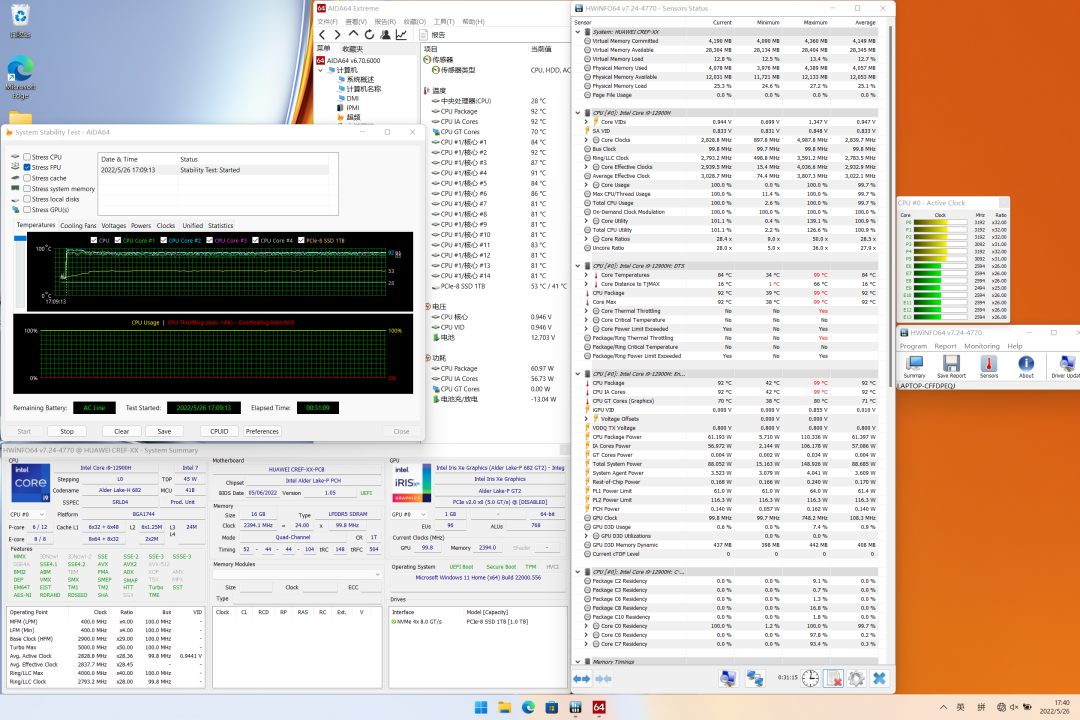1080x720 pixels.
Task: Click the Preferences button
Action: point(262,431)
